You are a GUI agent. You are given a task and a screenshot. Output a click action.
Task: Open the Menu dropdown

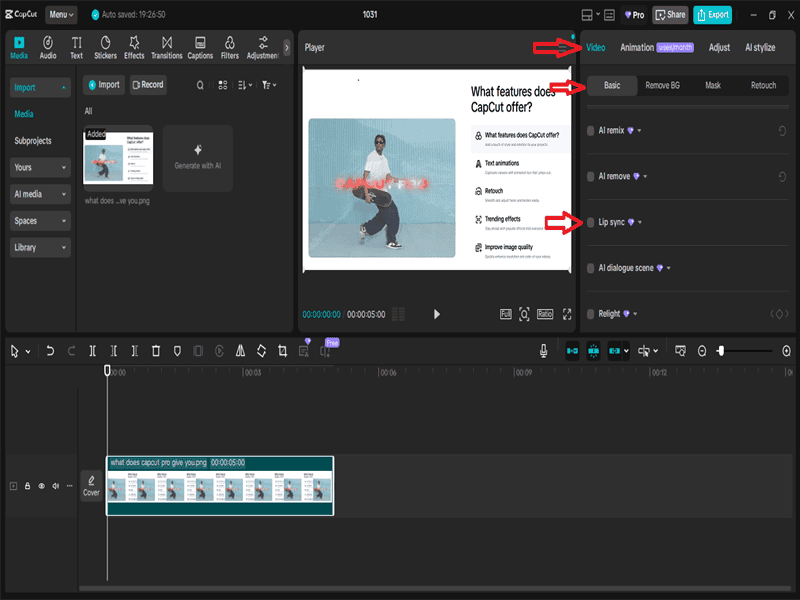61,15
